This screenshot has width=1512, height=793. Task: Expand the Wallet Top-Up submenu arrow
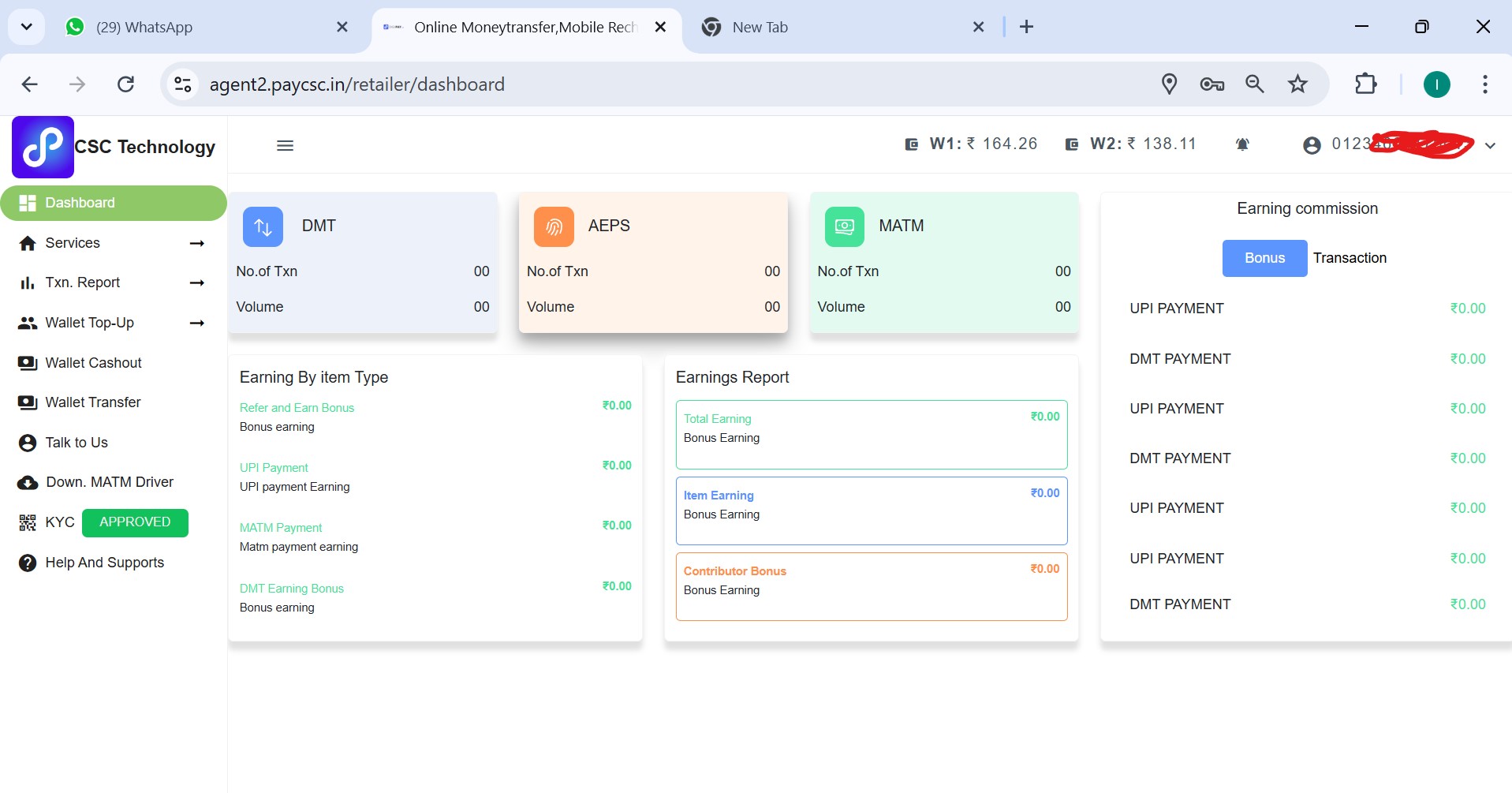197,324
